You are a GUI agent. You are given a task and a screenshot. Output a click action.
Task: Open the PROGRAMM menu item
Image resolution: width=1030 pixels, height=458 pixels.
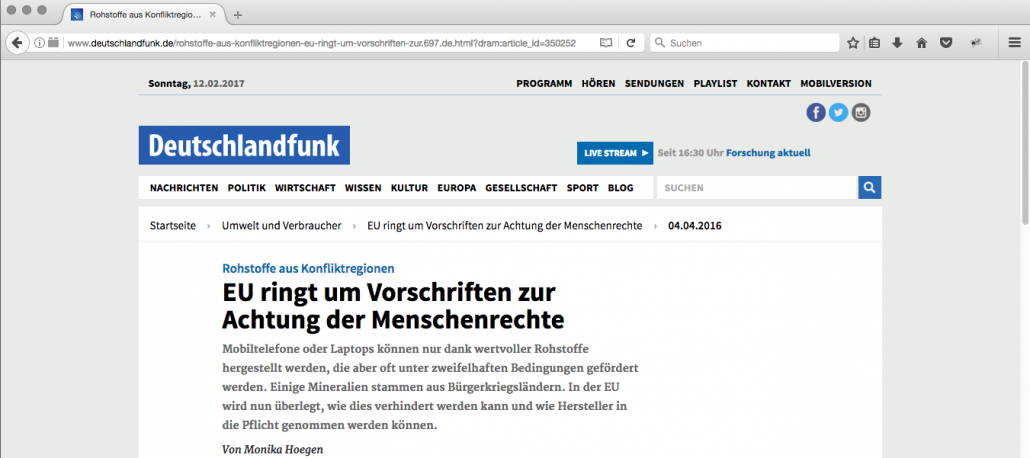544,83
